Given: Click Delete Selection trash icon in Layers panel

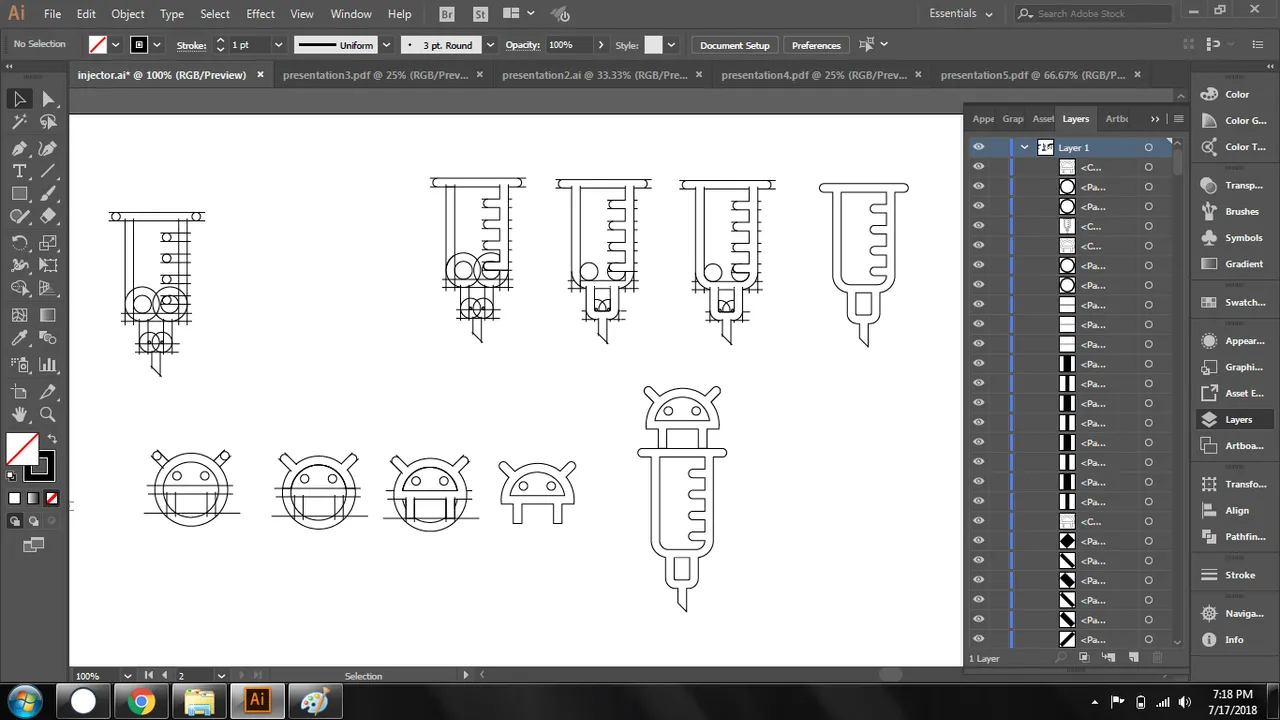Looking at the screenshot, I should [1158, 657].
